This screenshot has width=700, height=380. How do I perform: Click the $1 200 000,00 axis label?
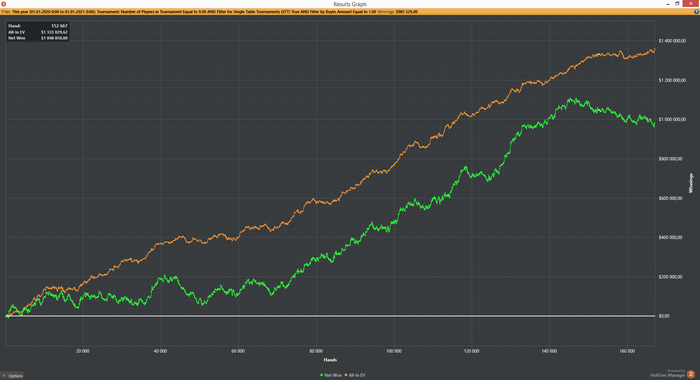point(672,80)
